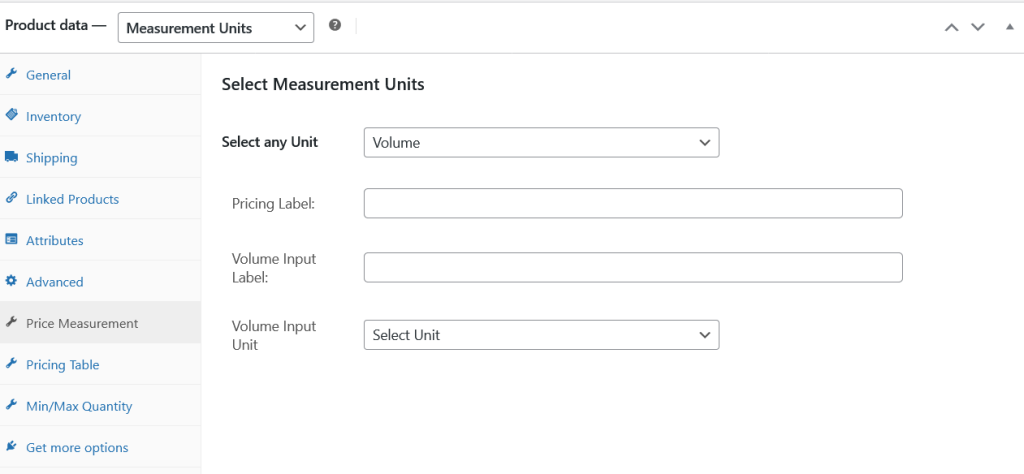
Task: Click the Shipping truck icon
Action: point(11,158)
